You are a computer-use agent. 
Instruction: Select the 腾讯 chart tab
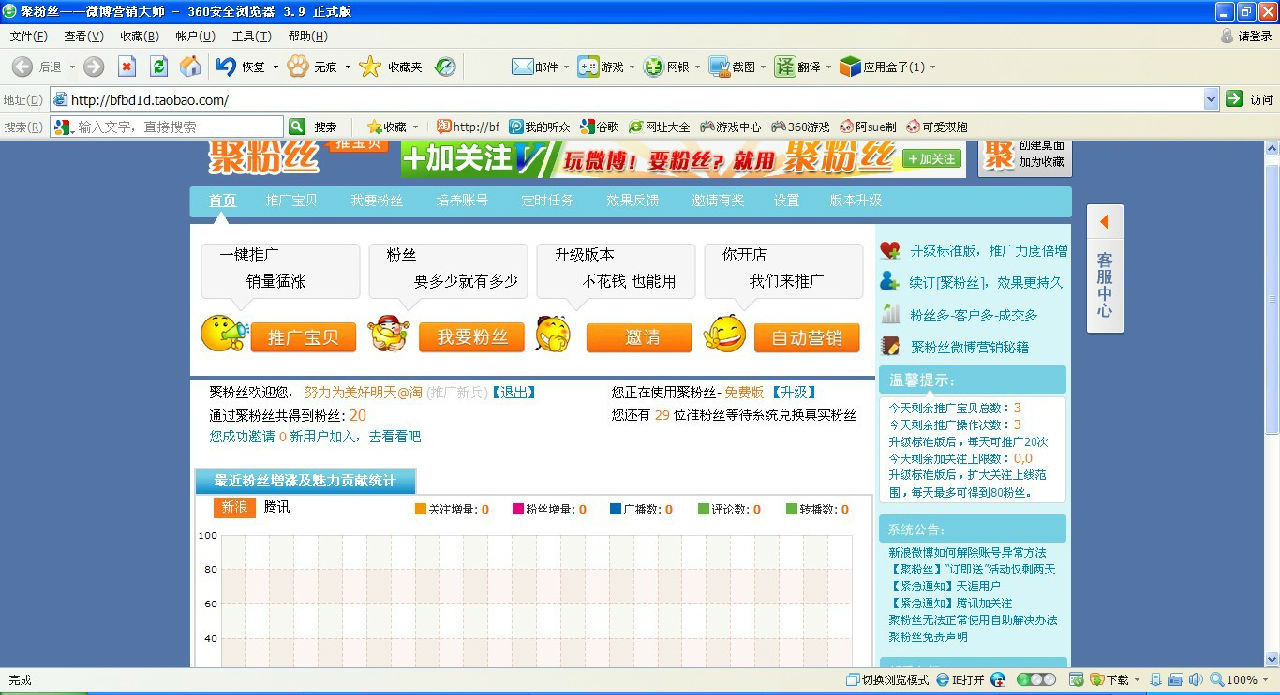(277, 508)
